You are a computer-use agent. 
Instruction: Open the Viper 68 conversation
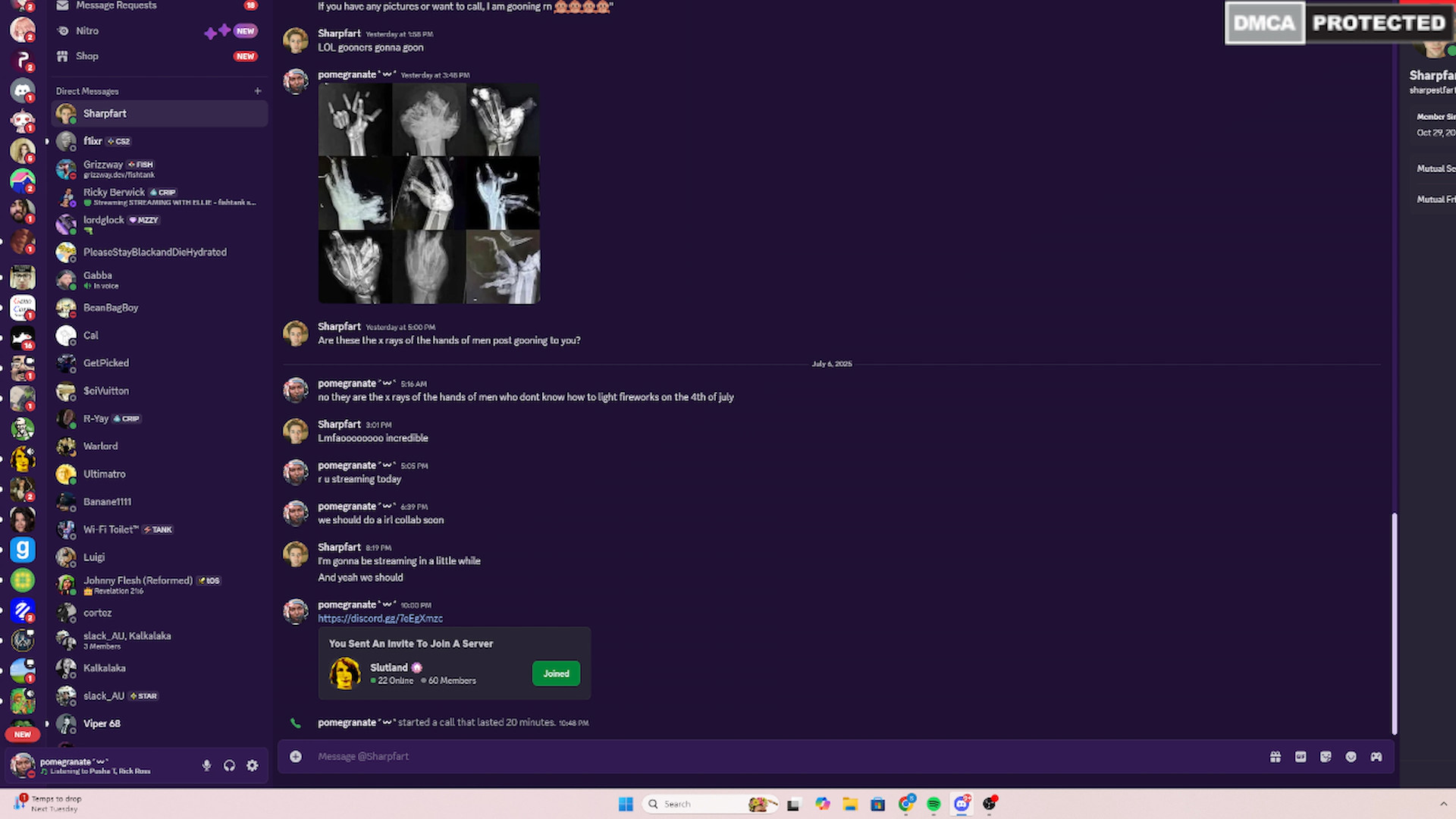[159, 723]
